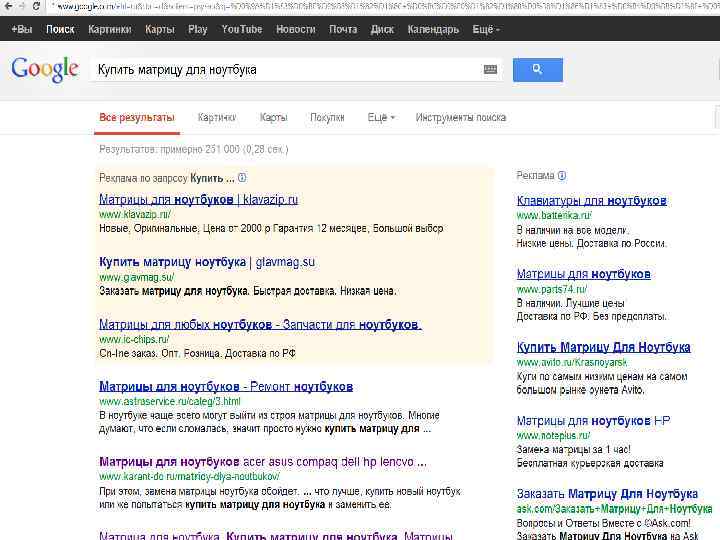Image resolution: width=720 pixels, height=540 pixels.
Task: Open Почта in the top bar
Action: (x=343, y=29)
